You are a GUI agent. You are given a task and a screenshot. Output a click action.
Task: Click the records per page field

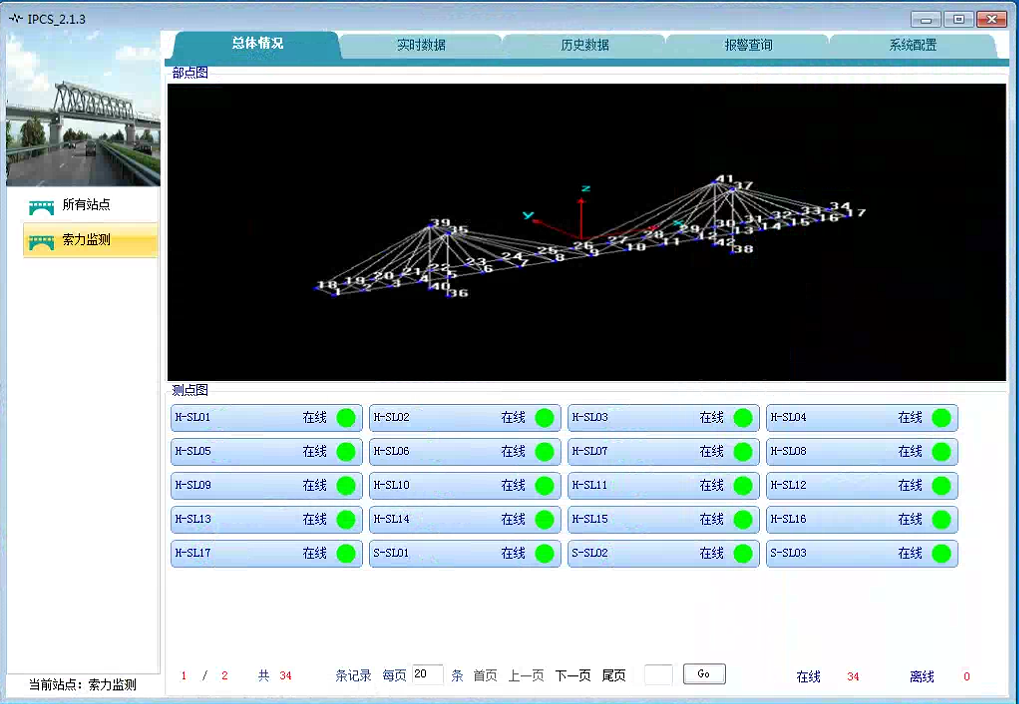(427, 675)
